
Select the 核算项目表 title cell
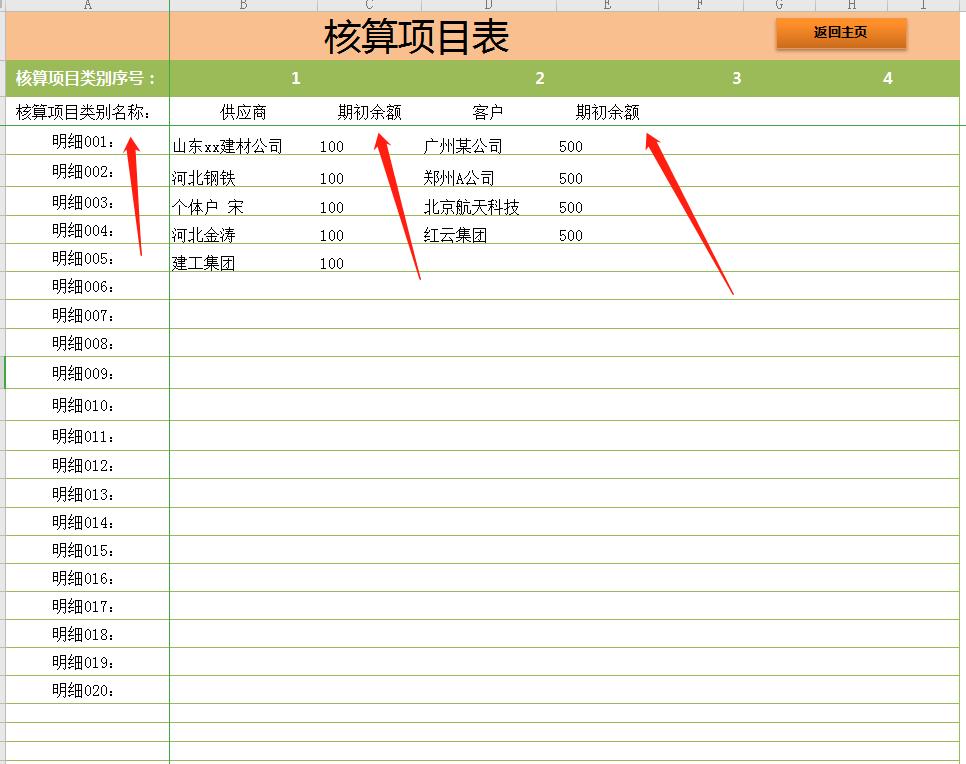click(416, 37)
